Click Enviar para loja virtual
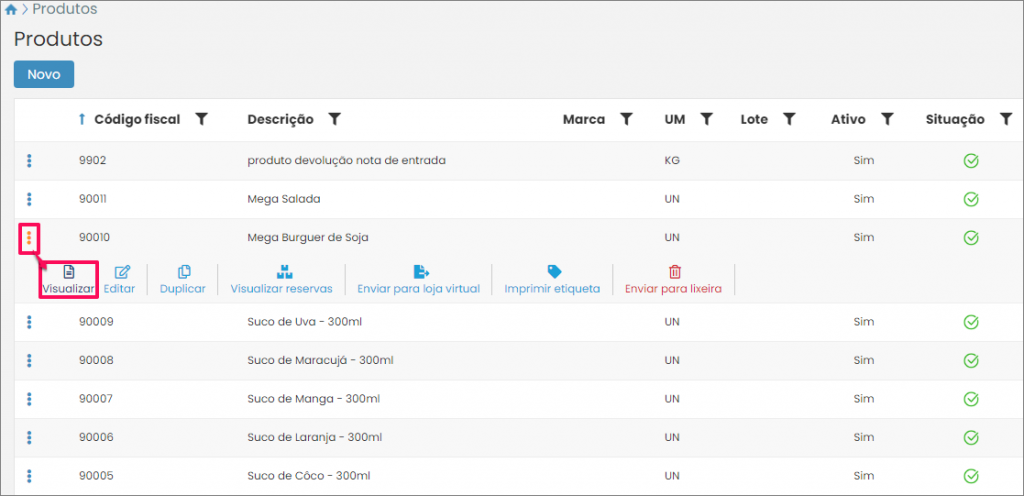This screenshot has height=496, width=1024. pyautogui.click(x=418, y=279)
